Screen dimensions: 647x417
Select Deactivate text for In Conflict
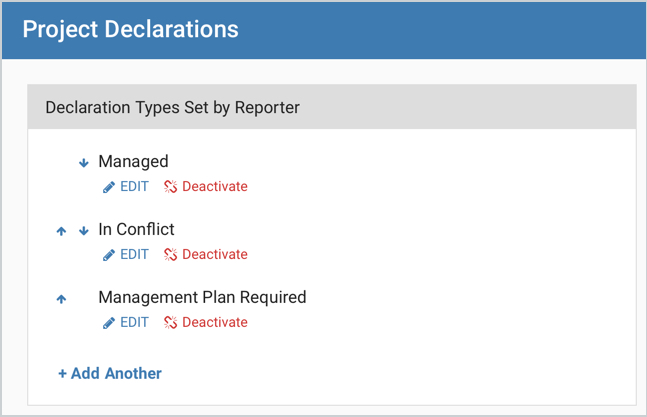click(x=215, y=254)
